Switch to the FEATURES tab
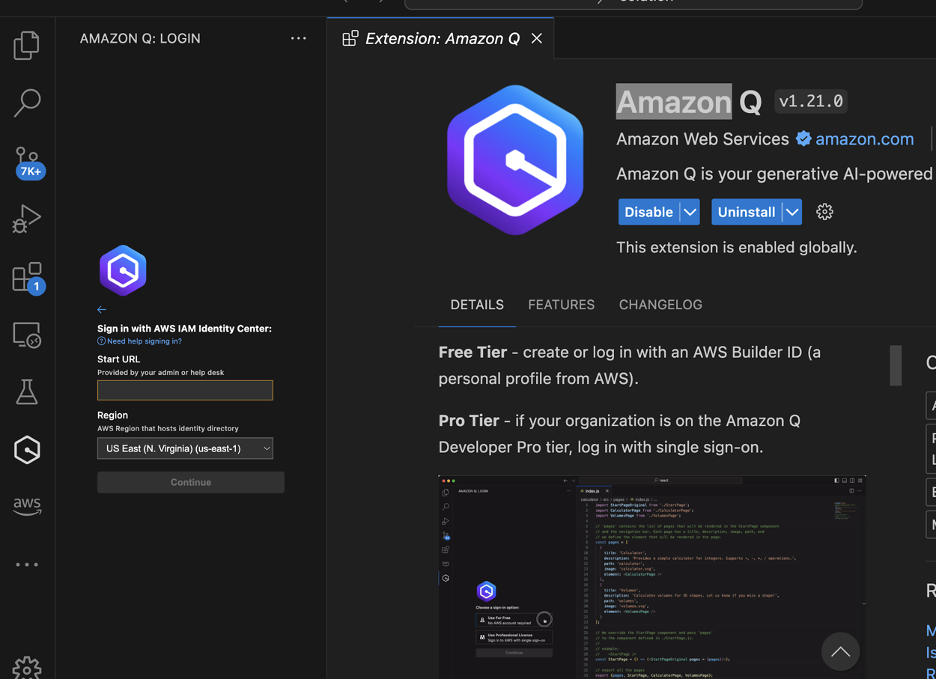Viewport: 936px width, 680px height. click(x=561, y=304)
